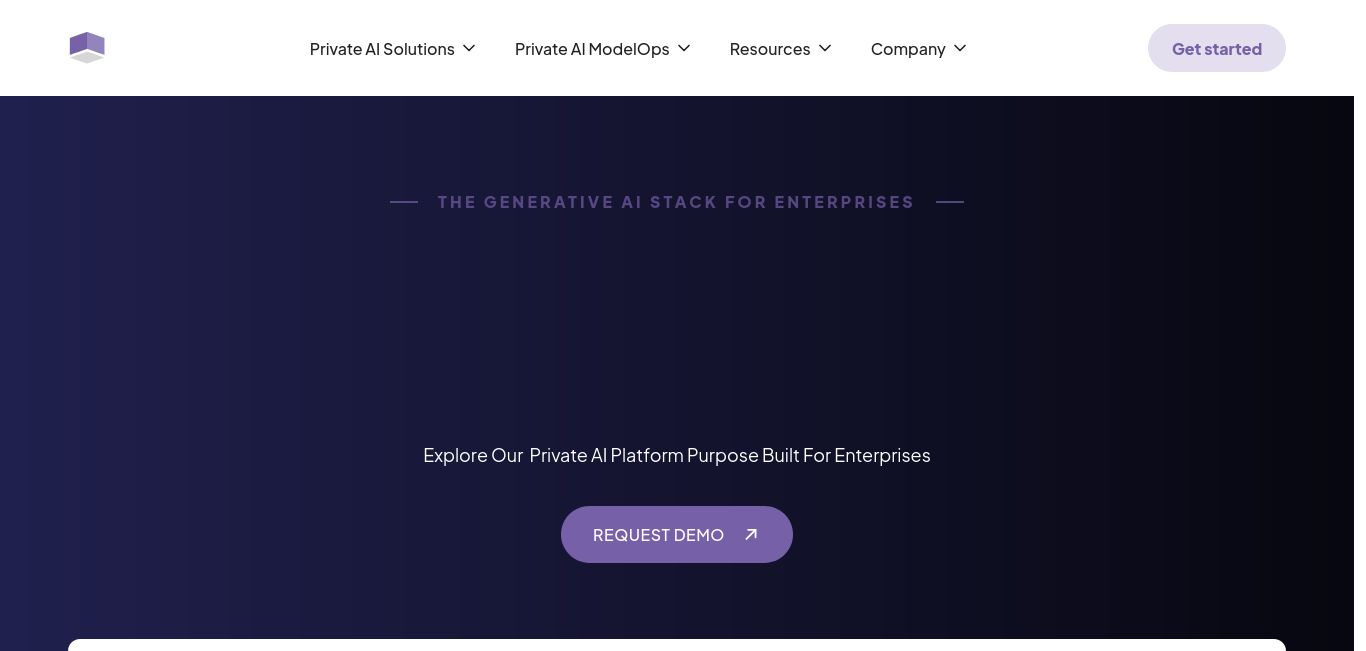Click the white panel at page bottom
Screen dimensions: 1366x651
pyautogui.click(x=677, y=645)
